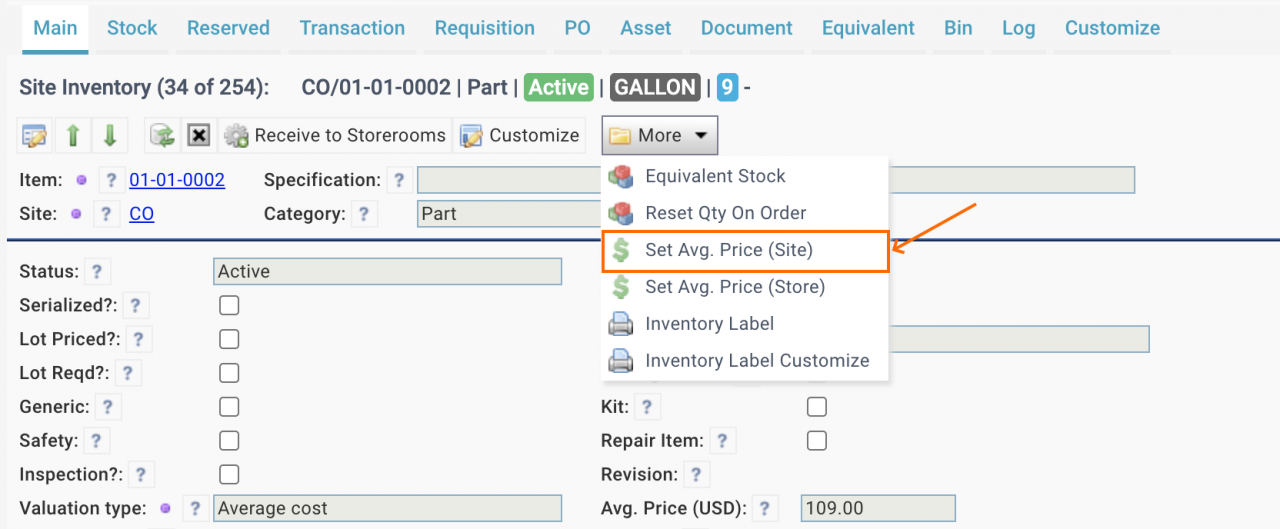Open item link 01-01-0002
This screenshot has height=529, width=1280.
[x=177, y=181]
